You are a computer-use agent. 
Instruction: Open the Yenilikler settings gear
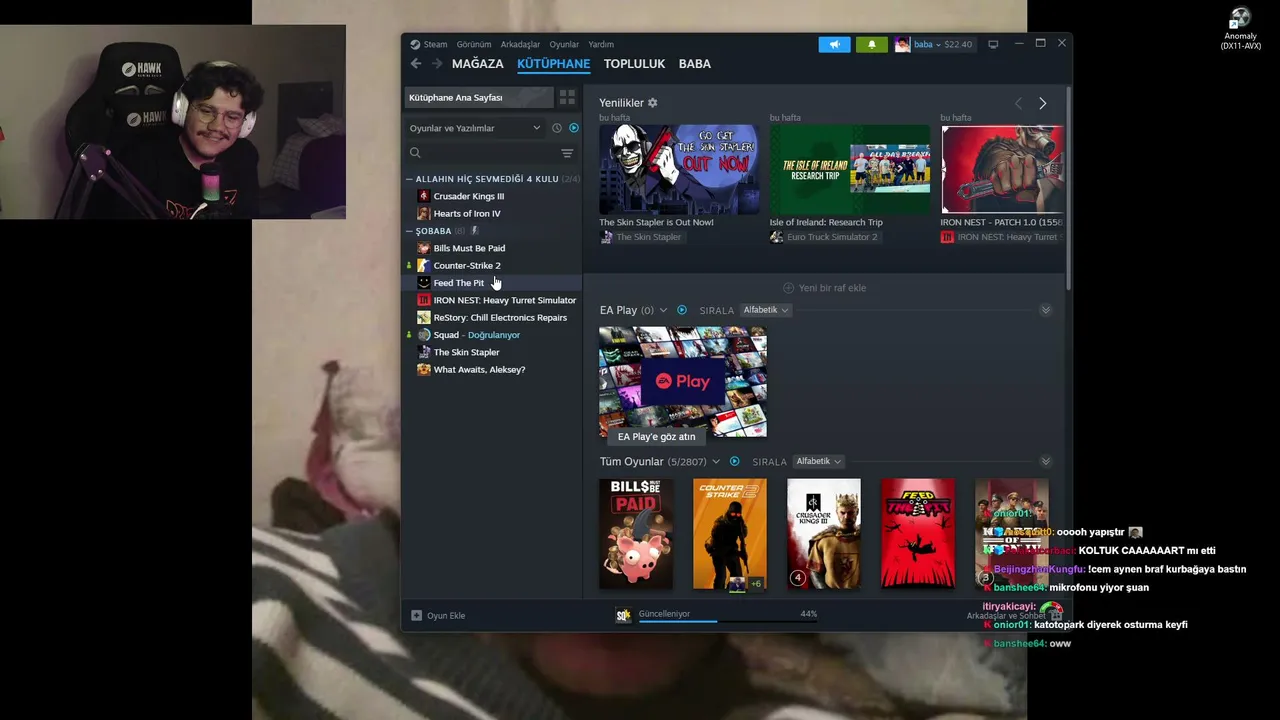pyautogui.click(x=653, y=103)
